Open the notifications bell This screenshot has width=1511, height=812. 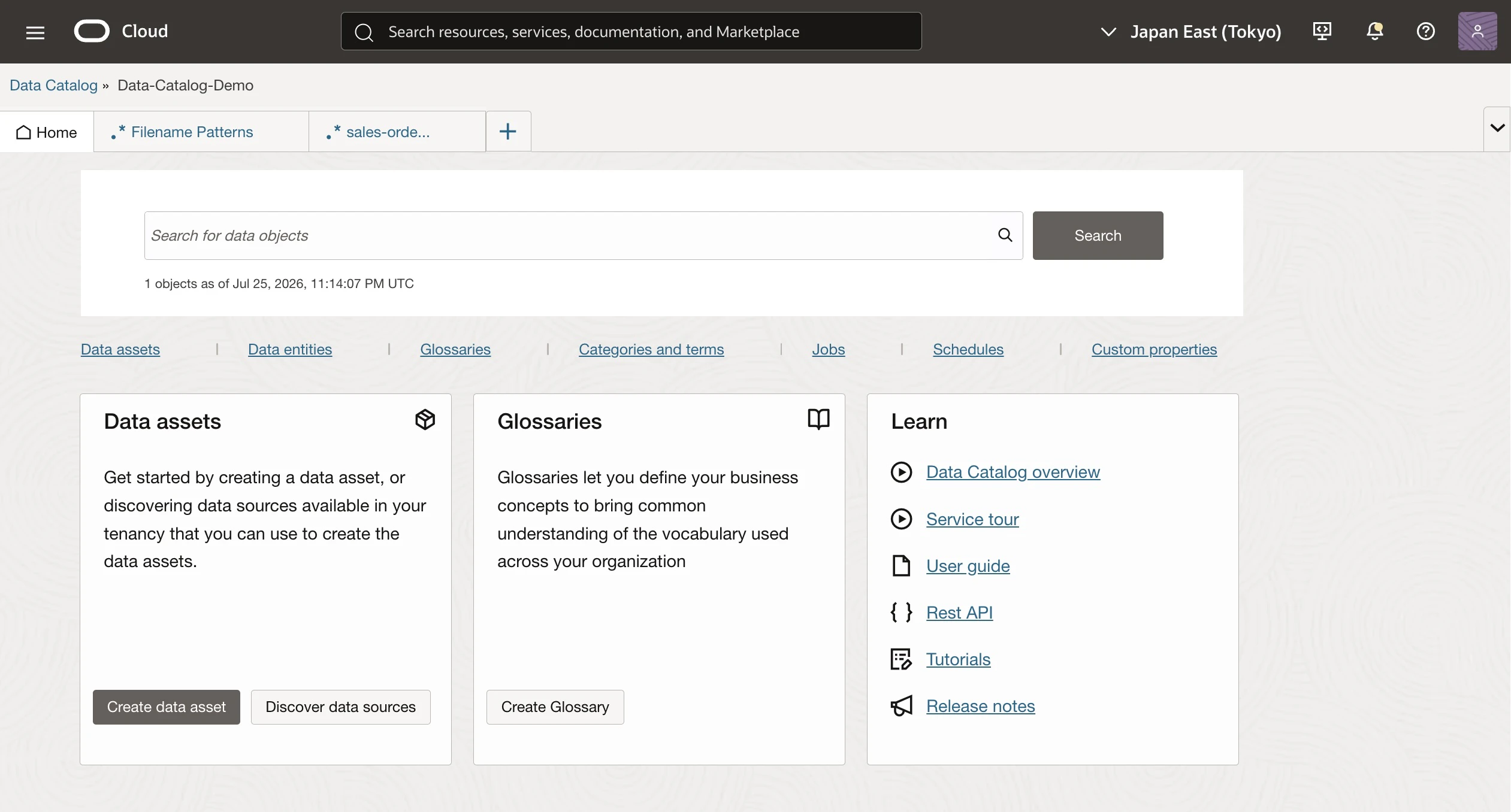[1375, 31]
